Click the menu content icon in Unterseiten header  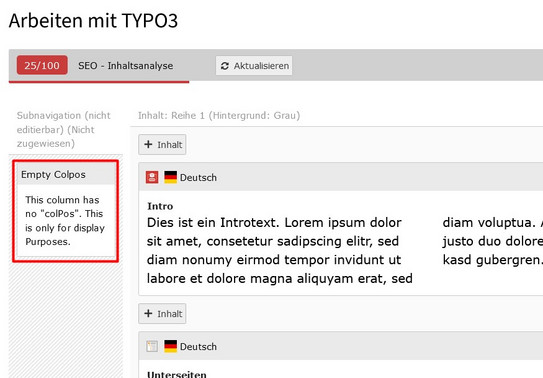[152, 346]
